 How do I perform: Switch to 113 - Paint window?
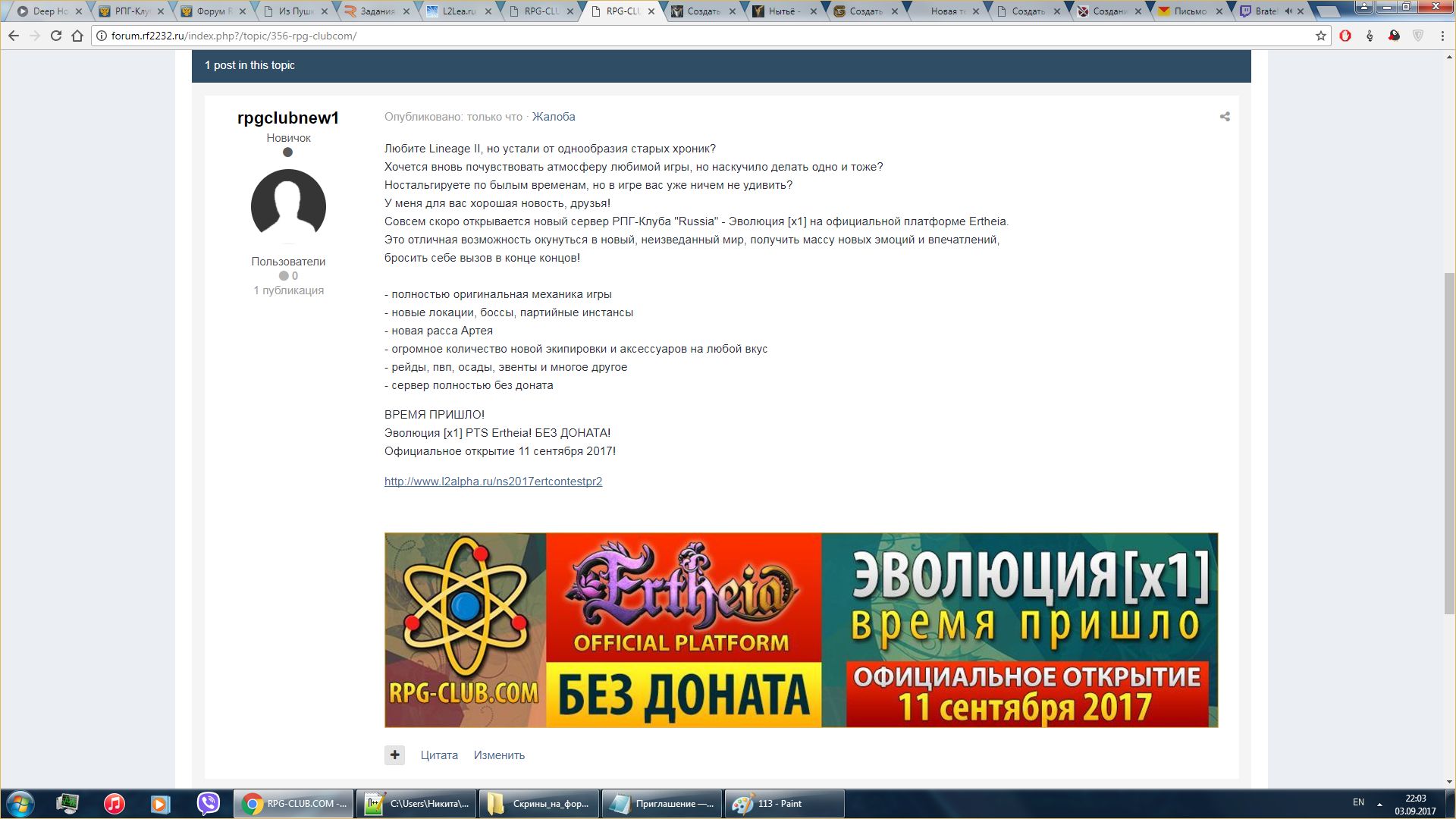784,804
